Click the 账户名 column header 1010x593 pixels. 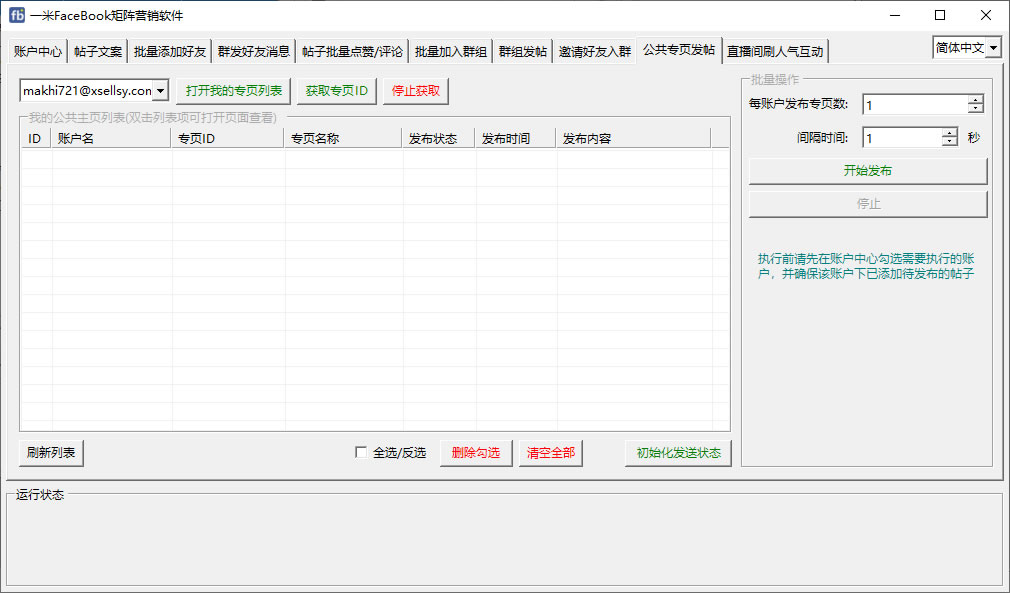111,138
